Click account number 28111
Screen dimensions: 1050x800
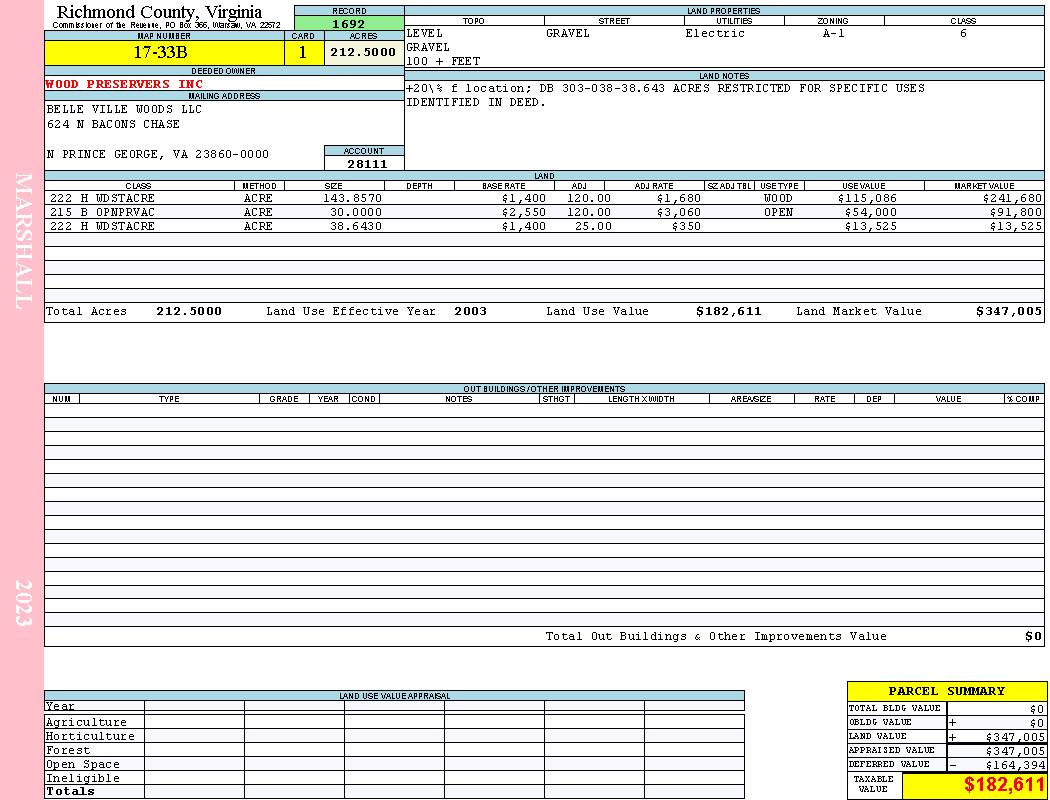click(x=367, y=164)
